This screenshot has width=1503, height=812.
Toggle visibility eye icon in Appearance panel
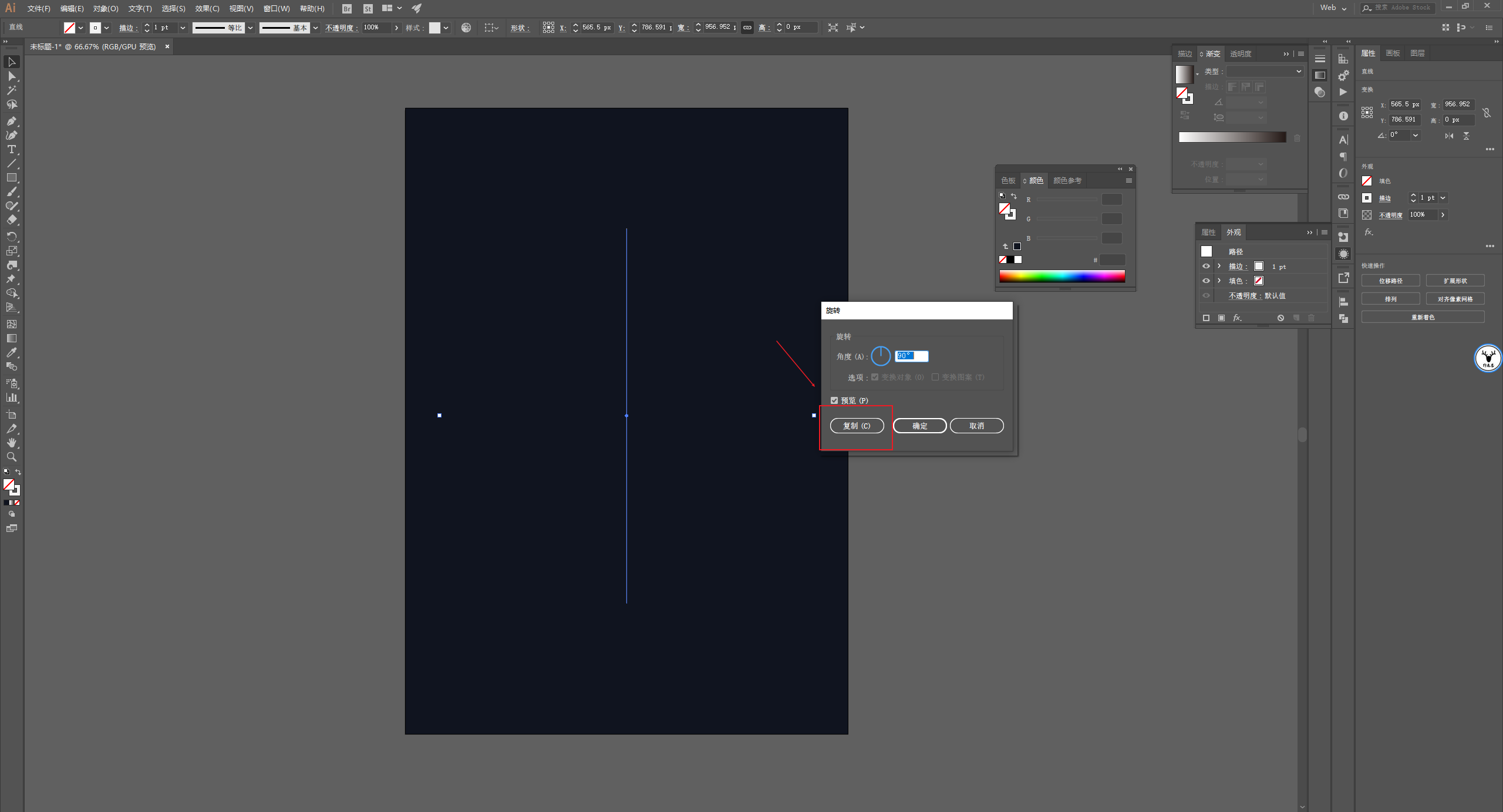[x=1206, y=266]
